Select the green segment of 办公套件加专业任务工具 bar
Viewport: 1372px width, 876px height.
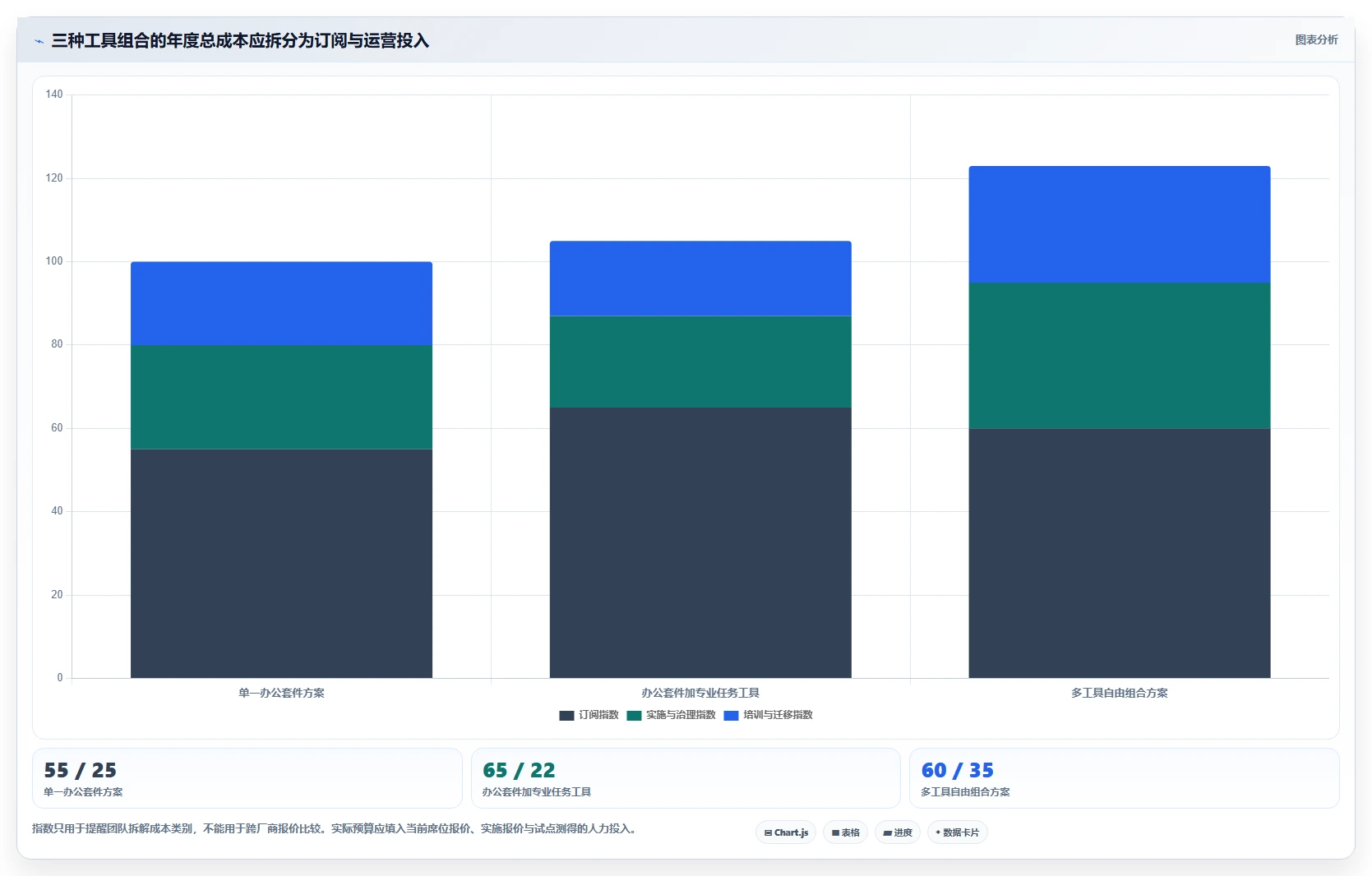(700, 362)
